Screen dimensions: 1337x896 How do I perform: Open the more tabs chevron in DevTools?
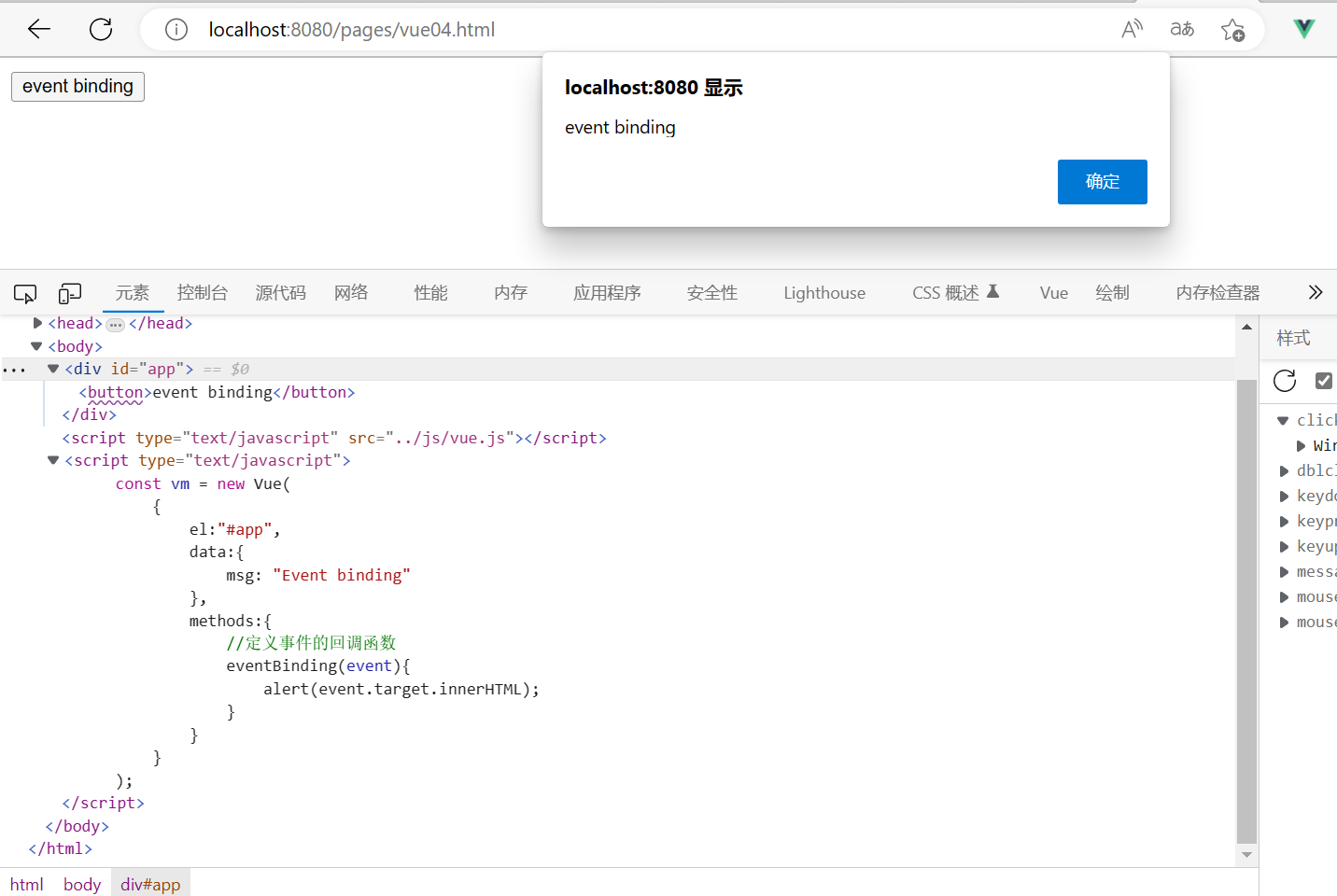pos(1316,292)
